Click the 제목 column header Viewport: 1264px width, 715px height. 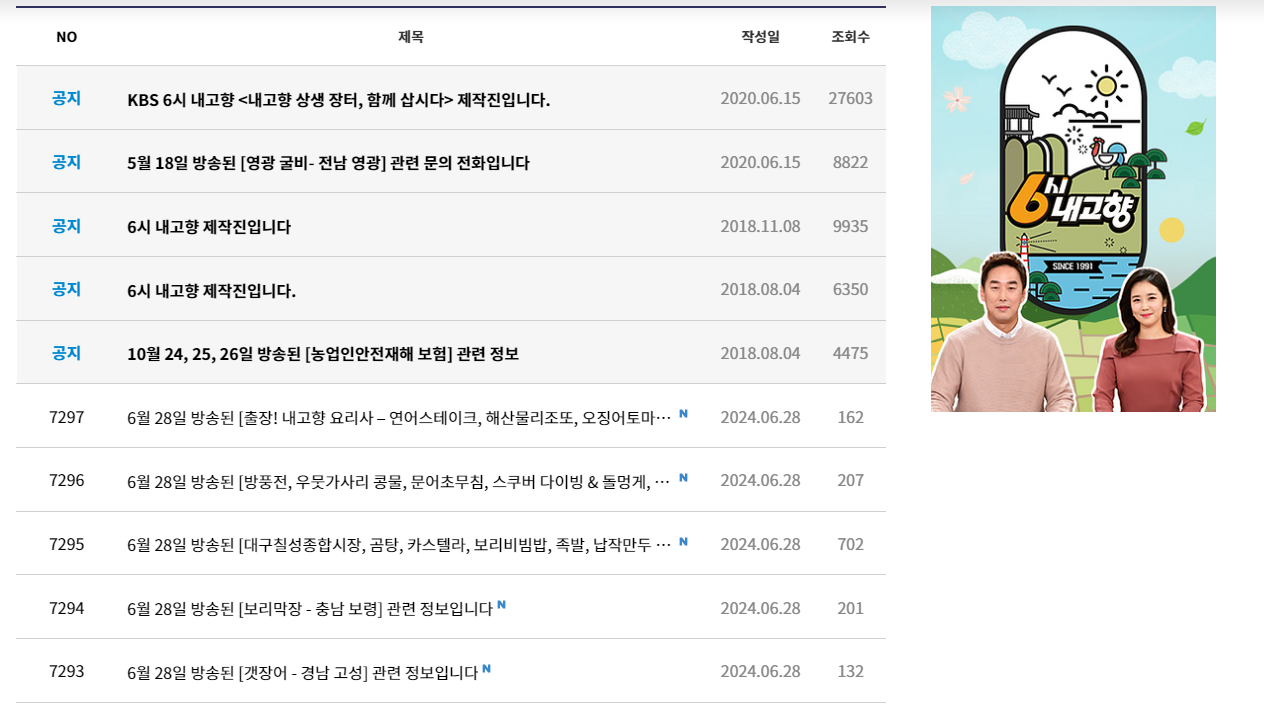pyautogui.click(x=411, y=37)
